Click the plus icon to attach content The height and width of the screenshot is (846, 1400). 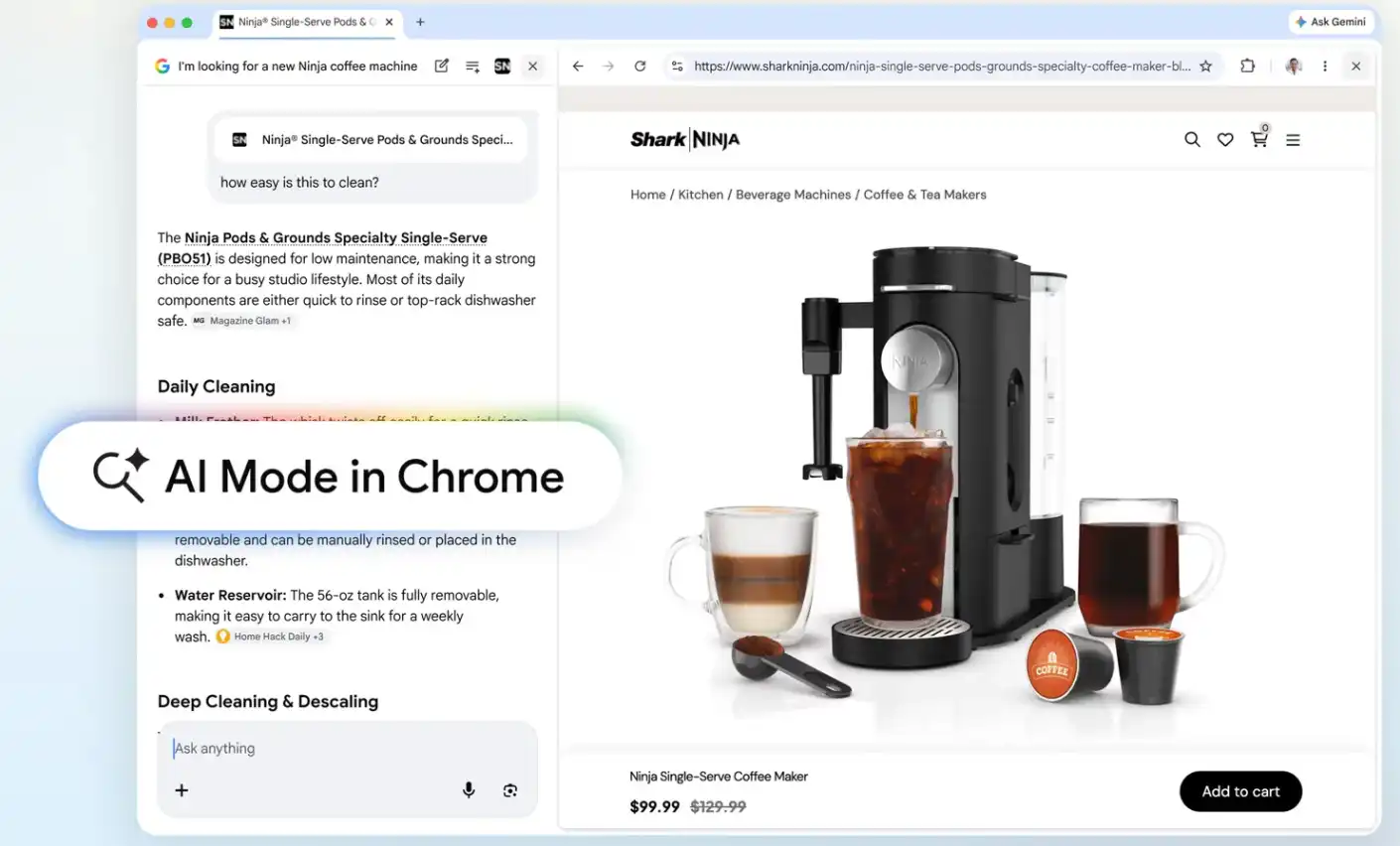181,789
